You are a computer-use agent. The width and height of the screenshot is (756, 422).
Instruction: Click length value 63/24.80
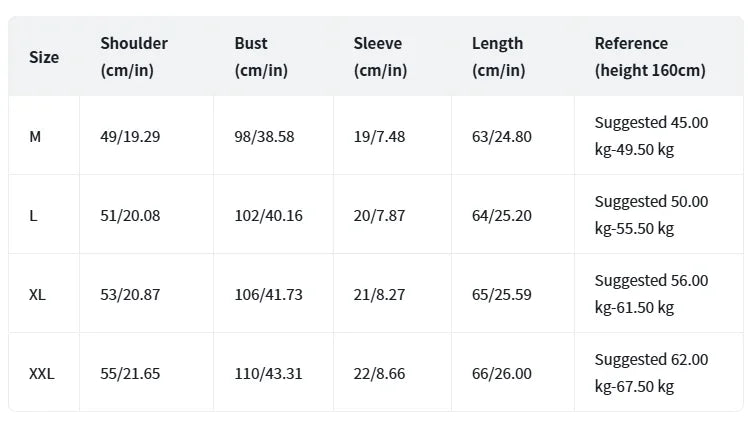(x=501, y=136)
